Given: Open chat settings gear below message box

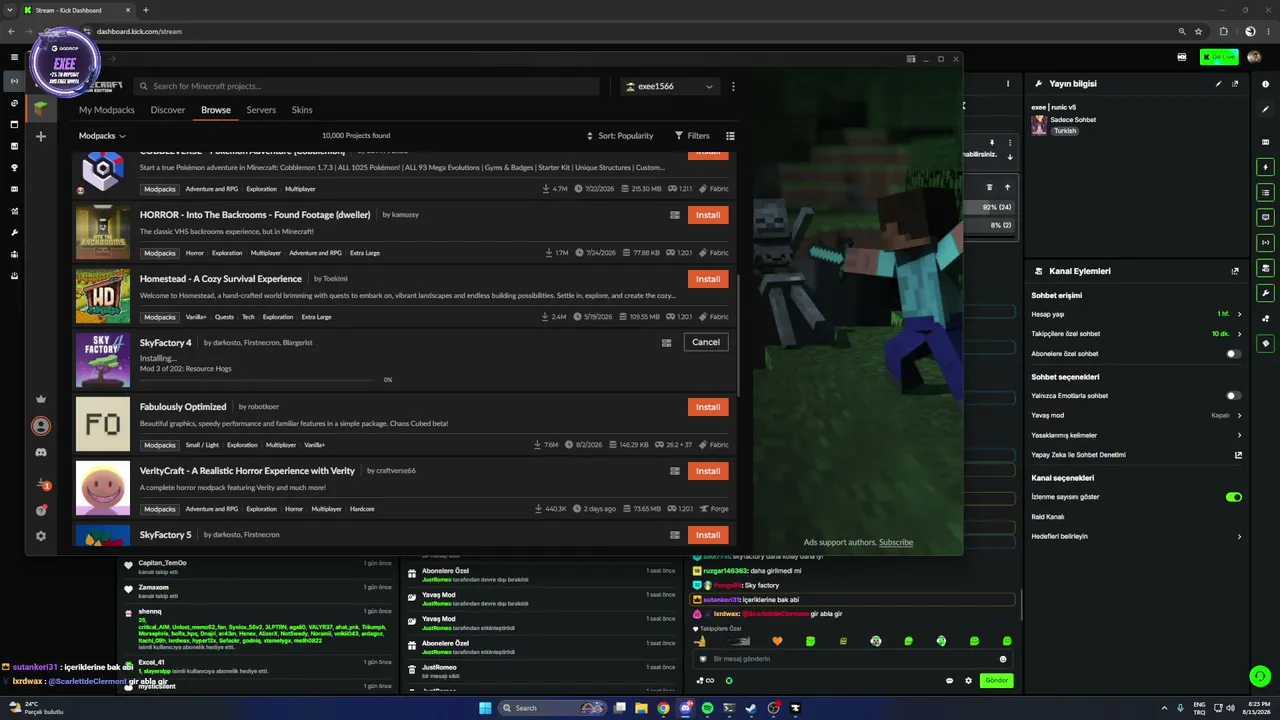Looking at the screenshot, I should 968,681.
